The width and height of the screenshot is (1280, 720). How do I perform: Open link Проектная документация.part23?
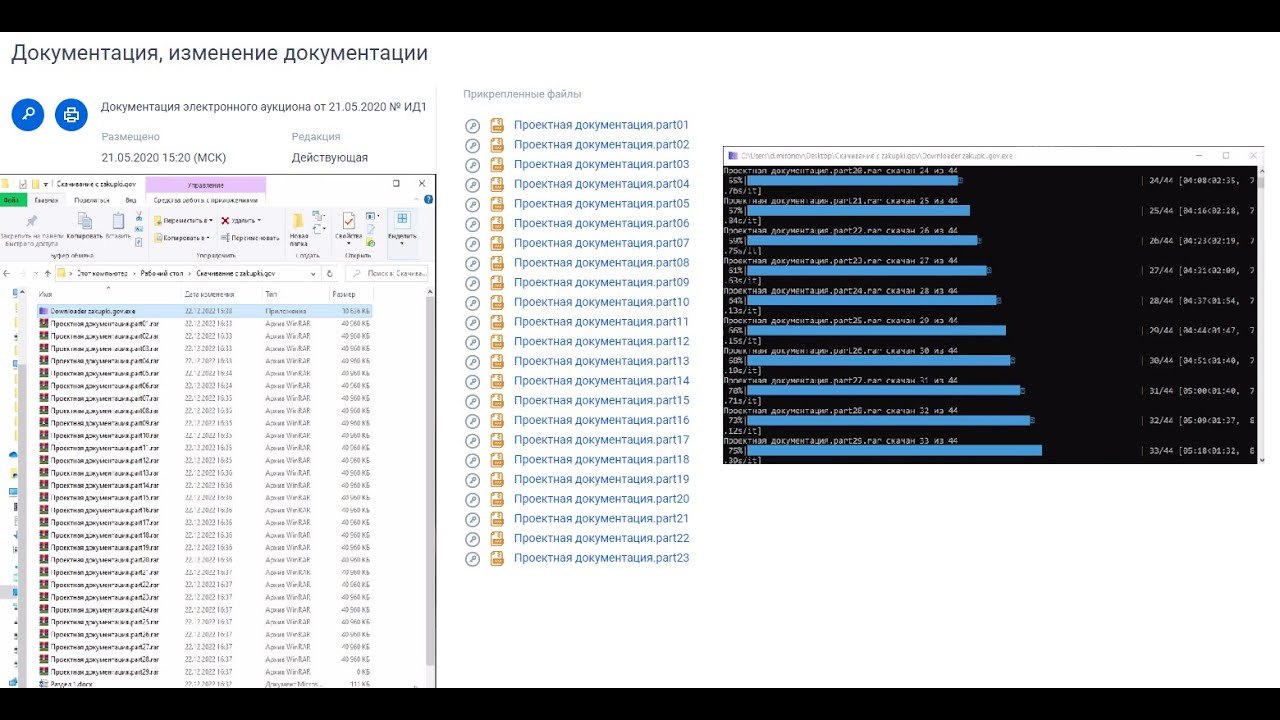(601, 558)
